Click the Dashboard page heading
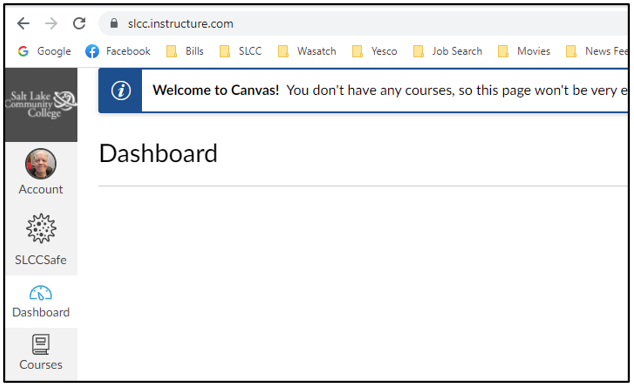 (158, 154)
